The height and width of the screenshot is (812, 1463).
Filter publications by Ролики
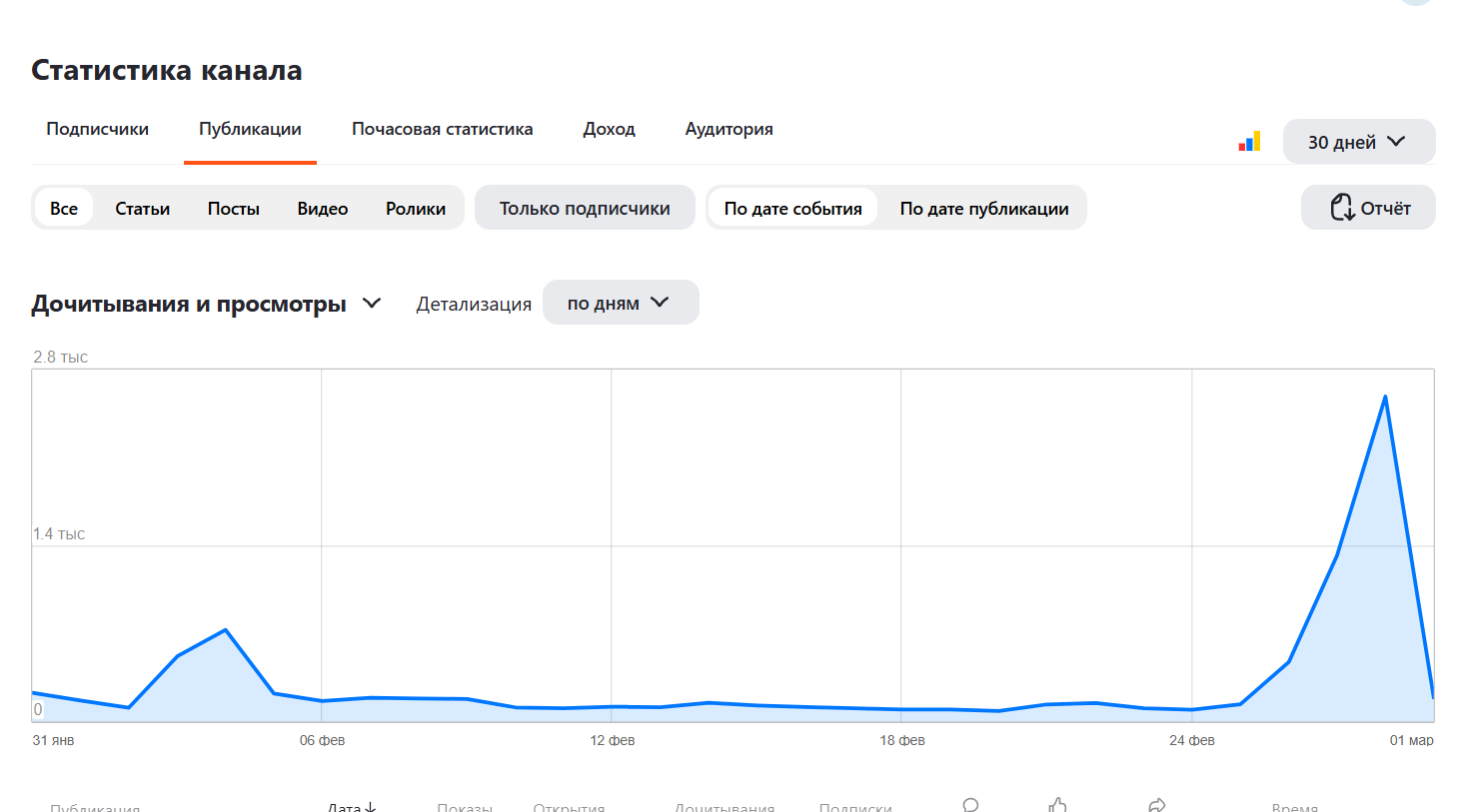(x=415, y=209)
